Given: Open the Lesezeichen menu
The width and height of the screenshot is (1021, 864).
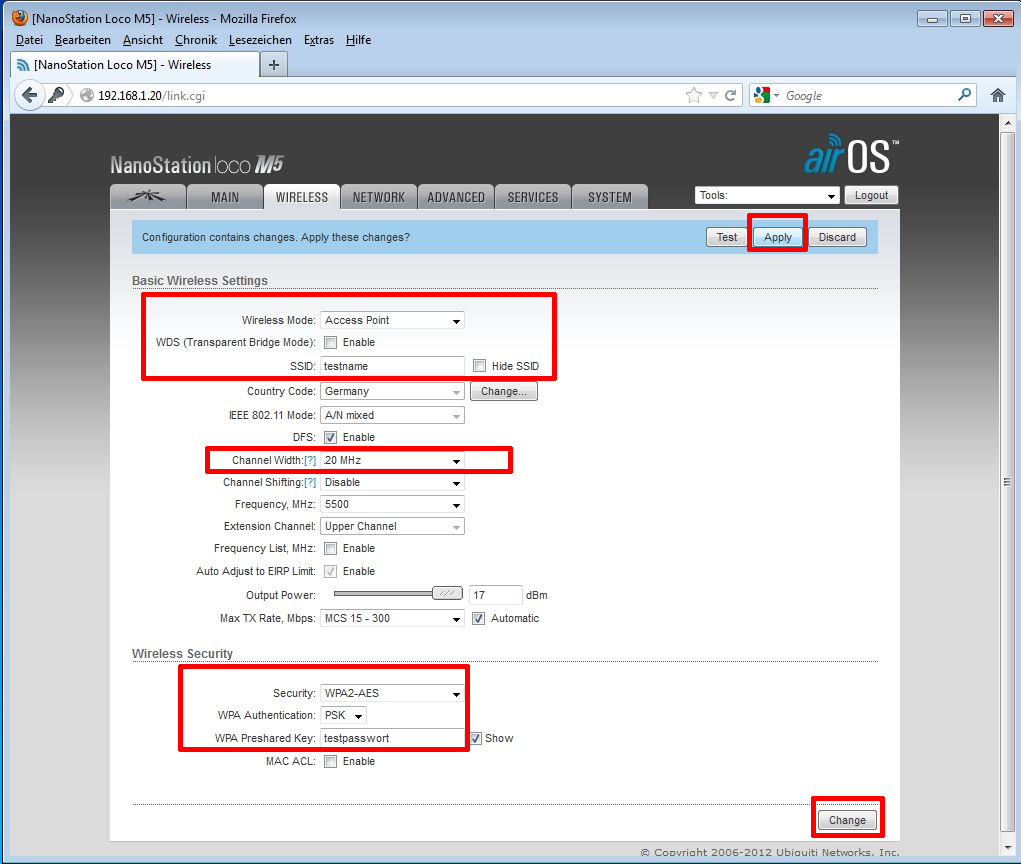Looking at the screenshot, I should 260,40.
